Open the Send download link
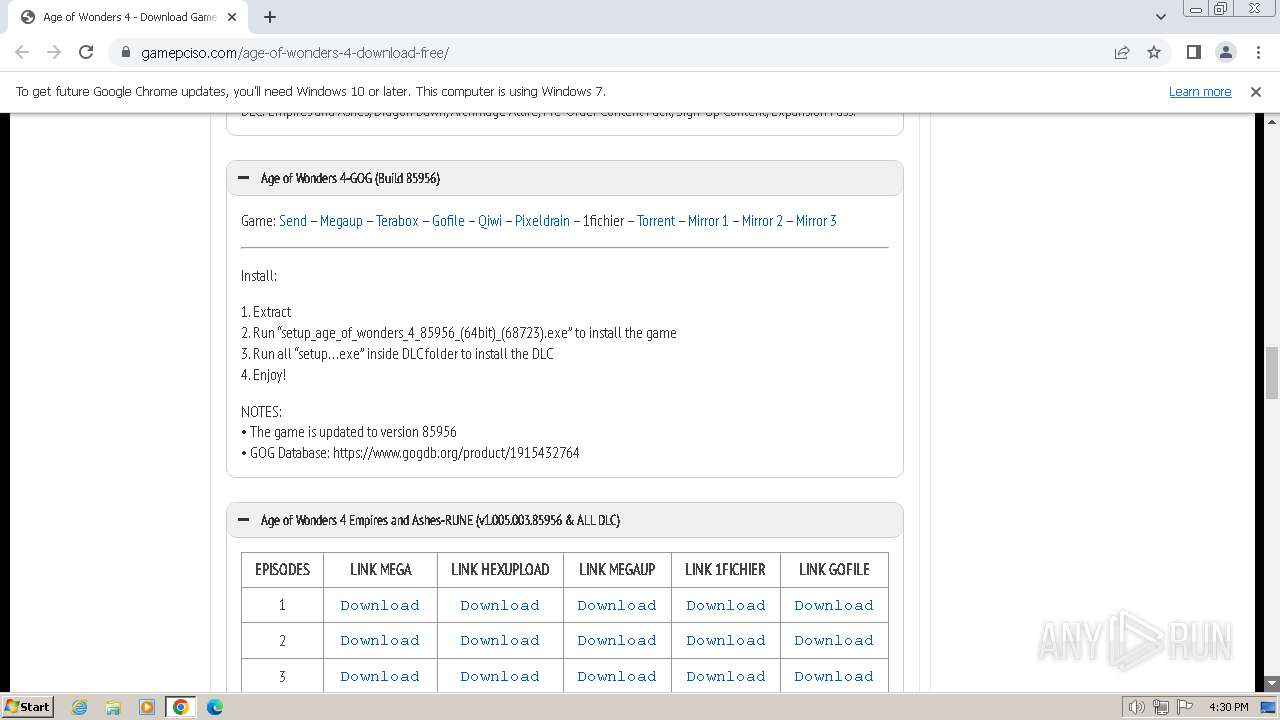The height and width of the screenshot is (720, 1280). [293, 221]
